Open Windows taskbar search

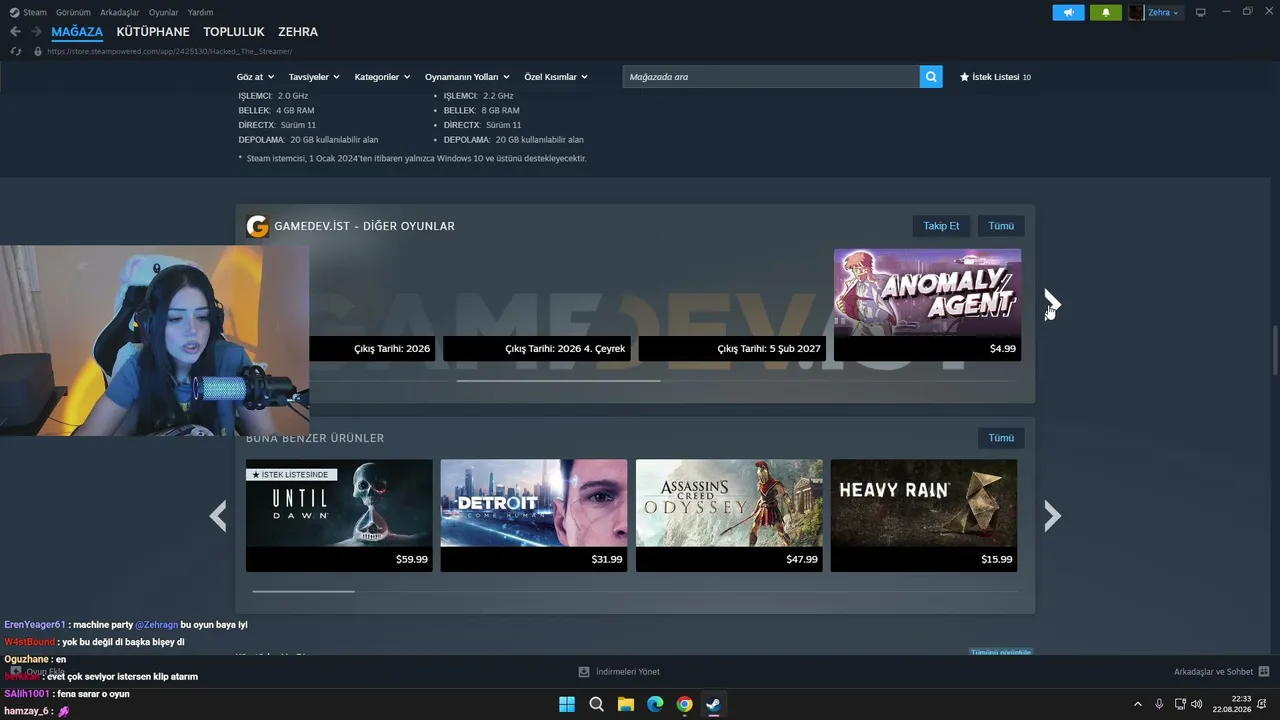pos(597,704)
